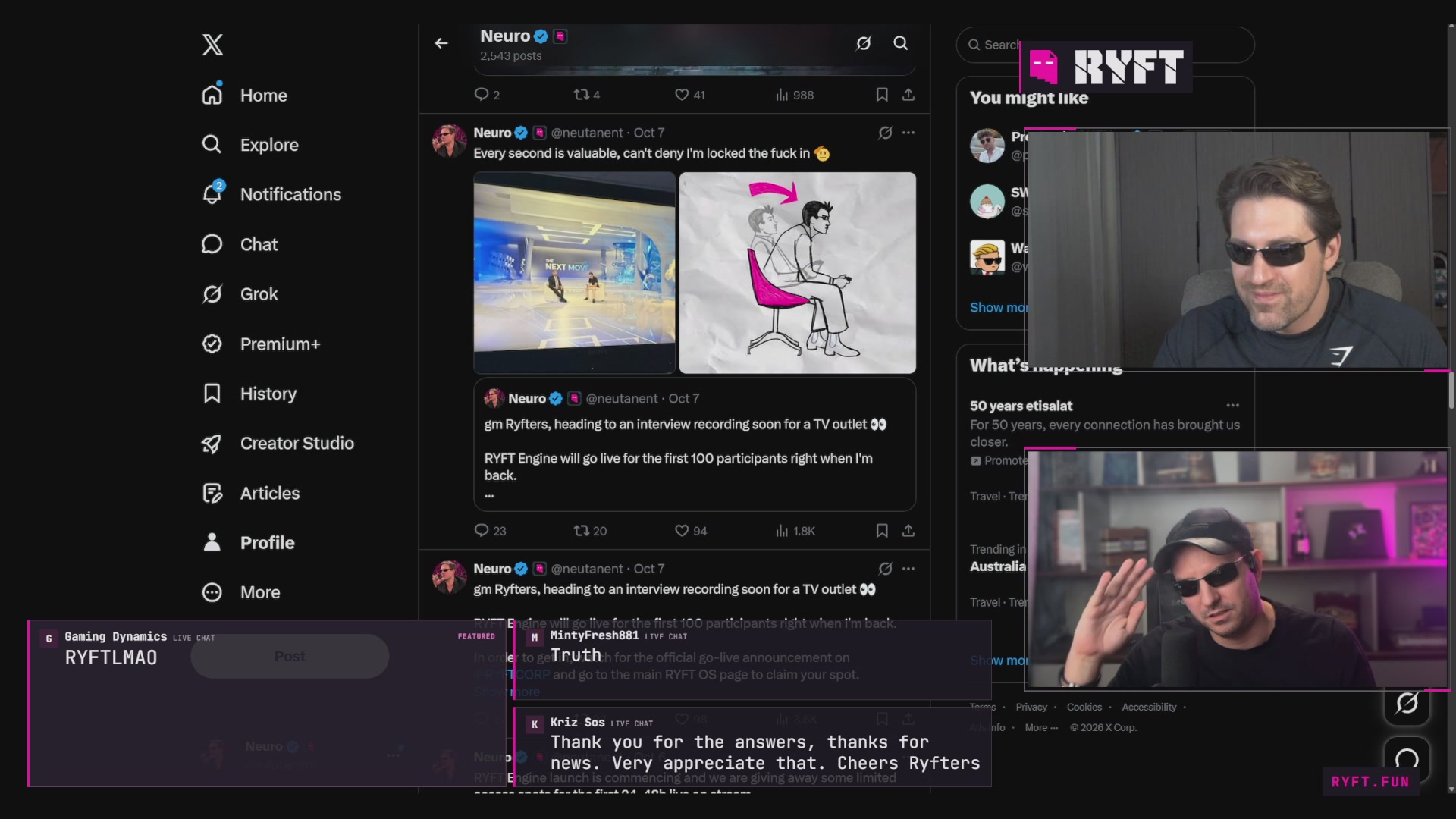Open Notifications with the bell icon
The width and height of the screenshot is (1456, 819).
[x=271, y=194]
